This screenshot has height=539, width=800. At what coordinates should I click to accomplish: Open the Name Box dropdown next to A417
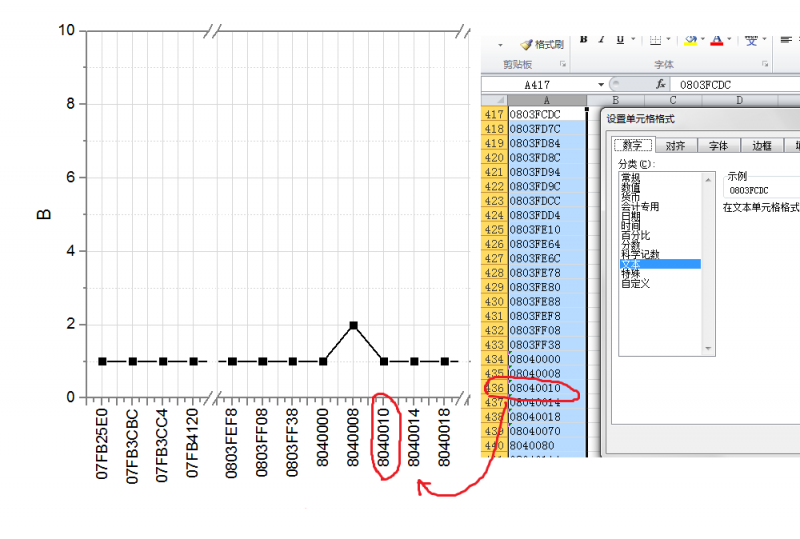point(601,85)
